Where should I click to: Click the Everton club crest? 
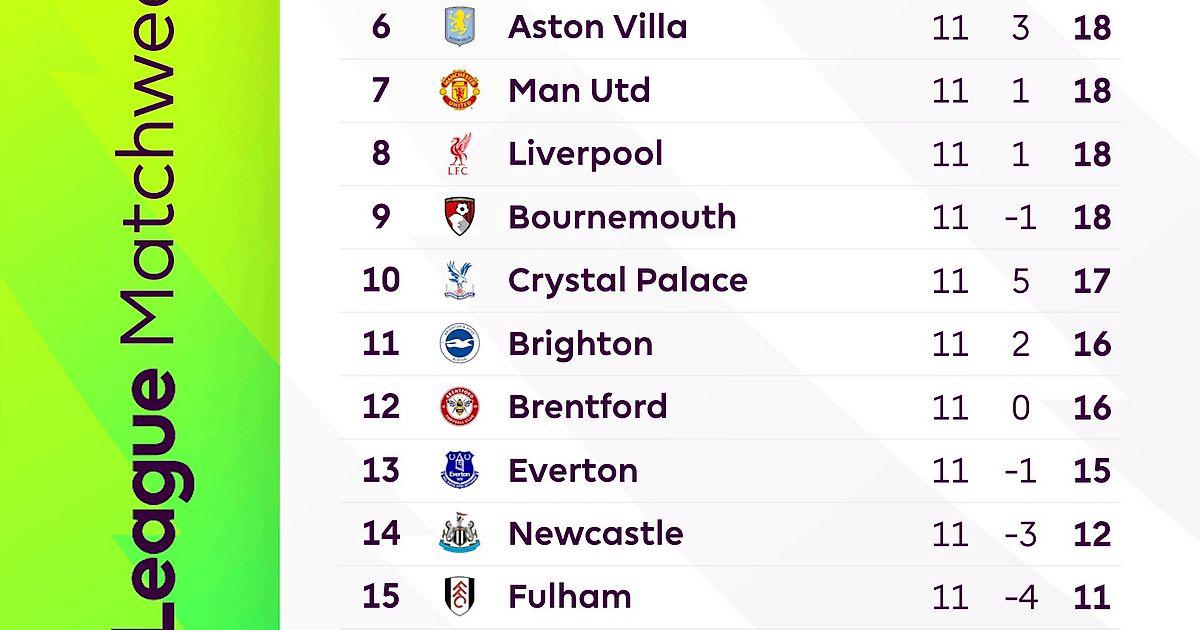click(460, 470)
